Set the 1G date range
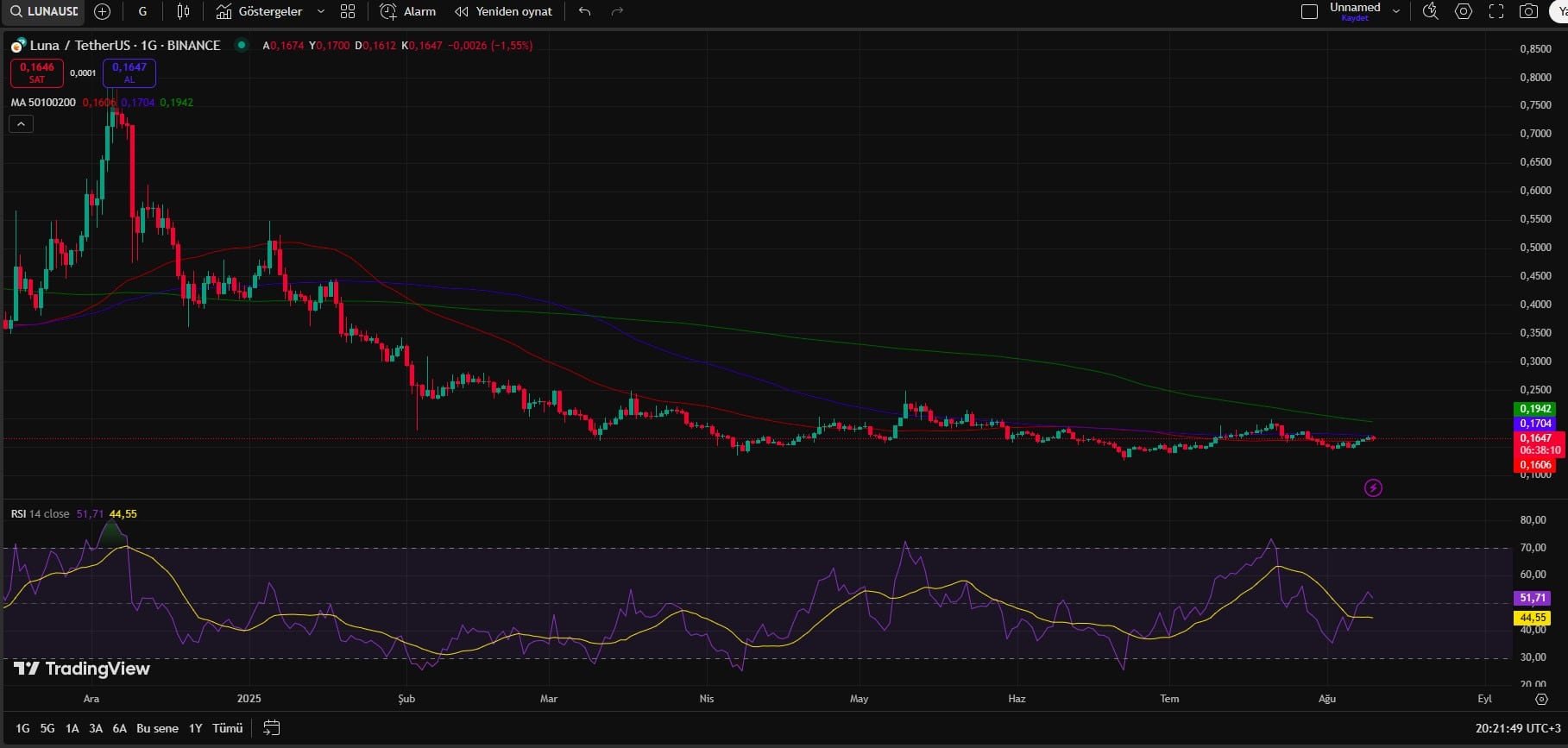 click(22, 728)
